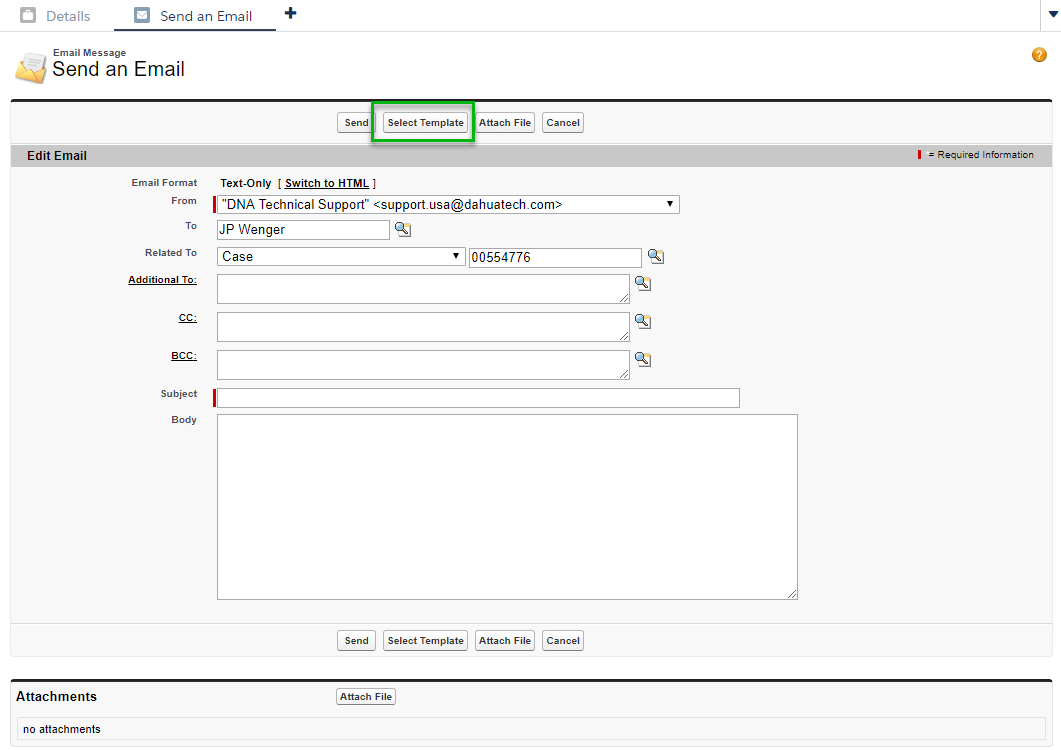Click the Additional To text area
The width and height of the screenshot is (1061, 750).
[423, 289]
